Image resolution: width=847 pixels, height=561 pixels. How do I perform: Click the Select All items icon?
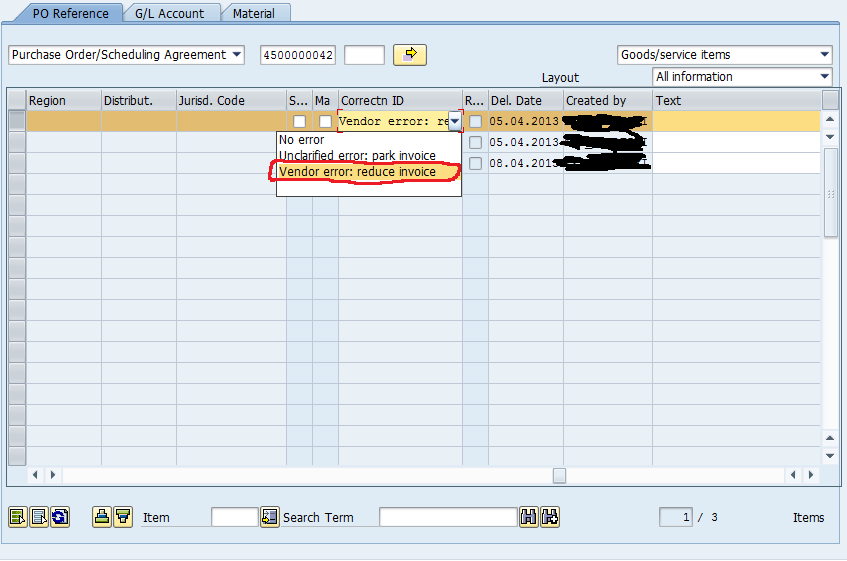(18, 517)
